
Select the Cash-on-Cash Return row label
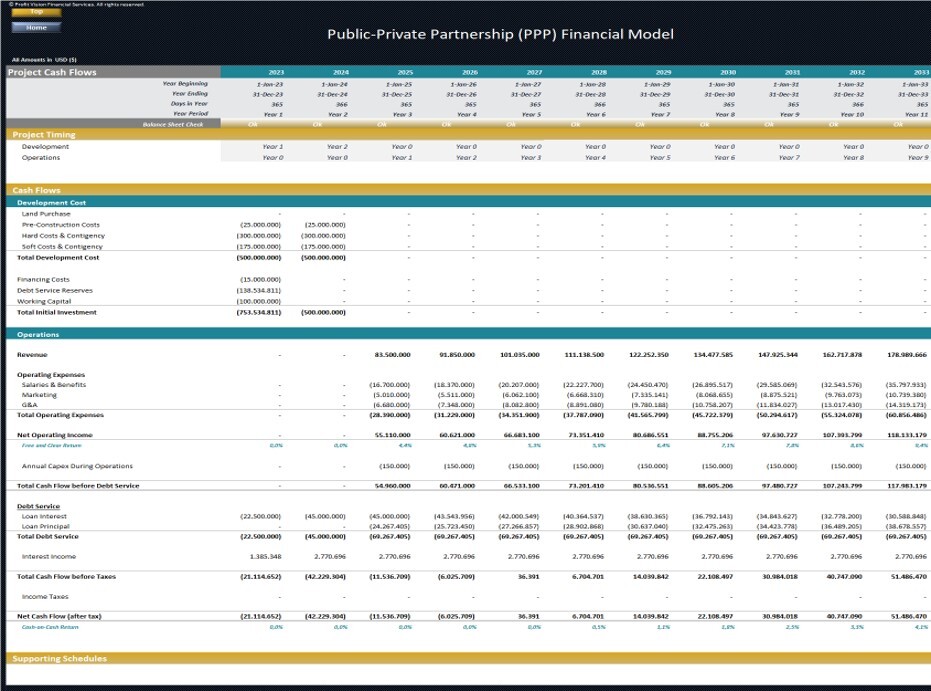[52, 628]
